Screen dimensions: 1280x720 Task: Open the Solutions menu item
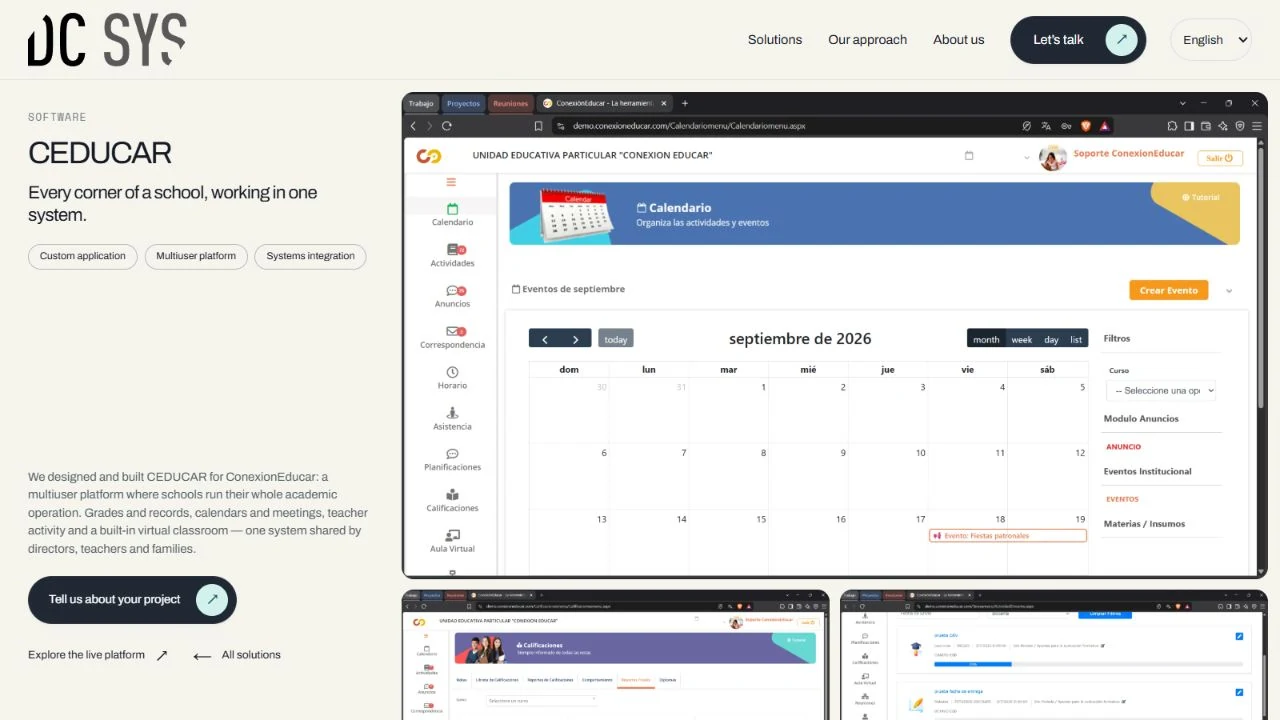click(x=775, y=40)
